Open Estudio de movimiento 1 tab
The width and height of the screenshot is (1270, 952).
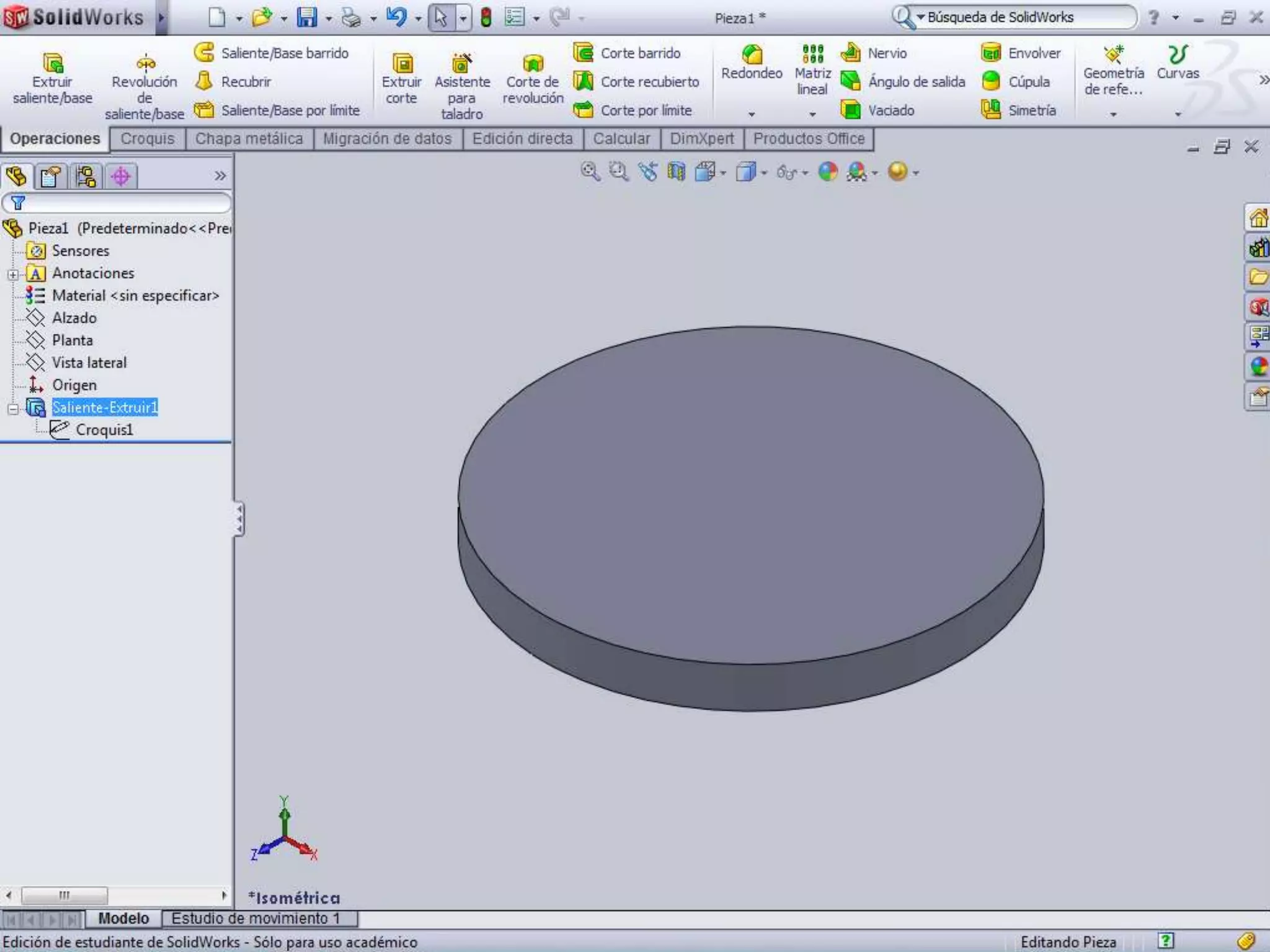click(x=255, y=918)
